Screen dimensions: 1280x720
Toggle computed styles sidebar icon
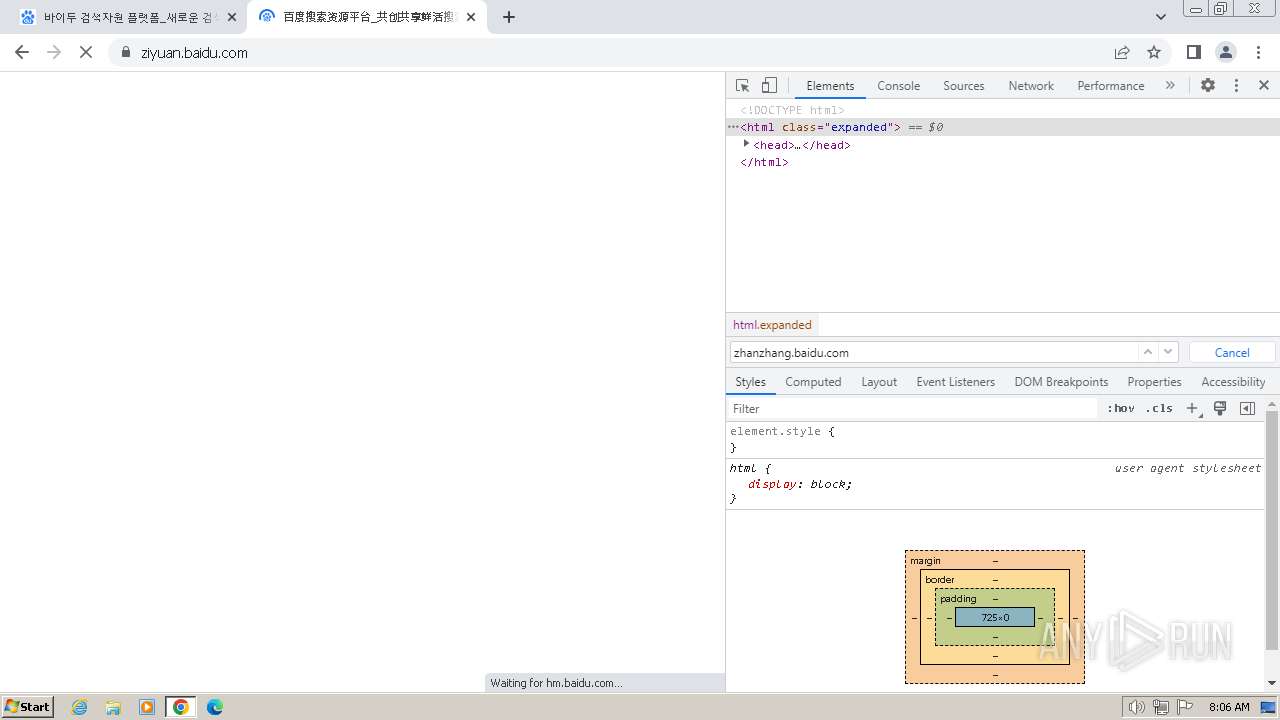point(1247,408)
